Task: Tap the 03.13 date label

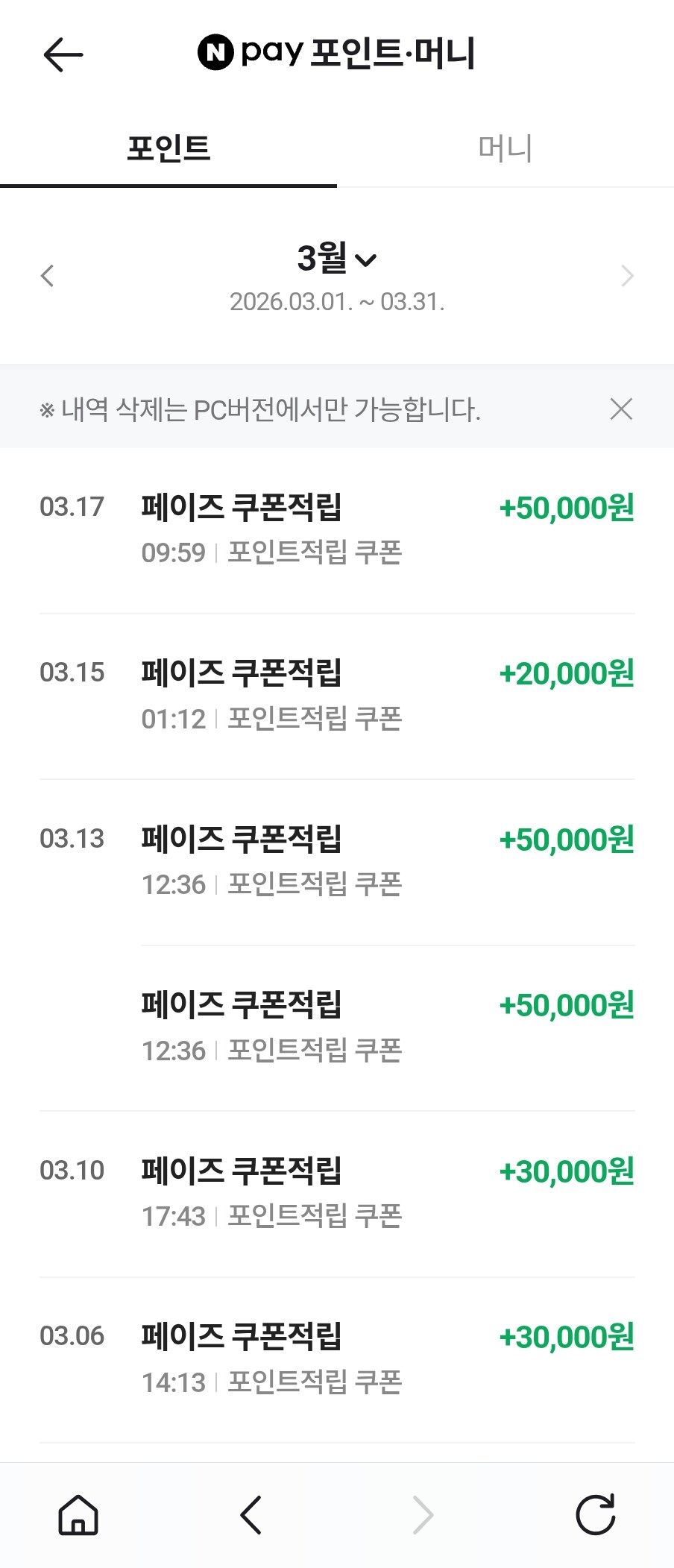Action: (x=72, y=839)
